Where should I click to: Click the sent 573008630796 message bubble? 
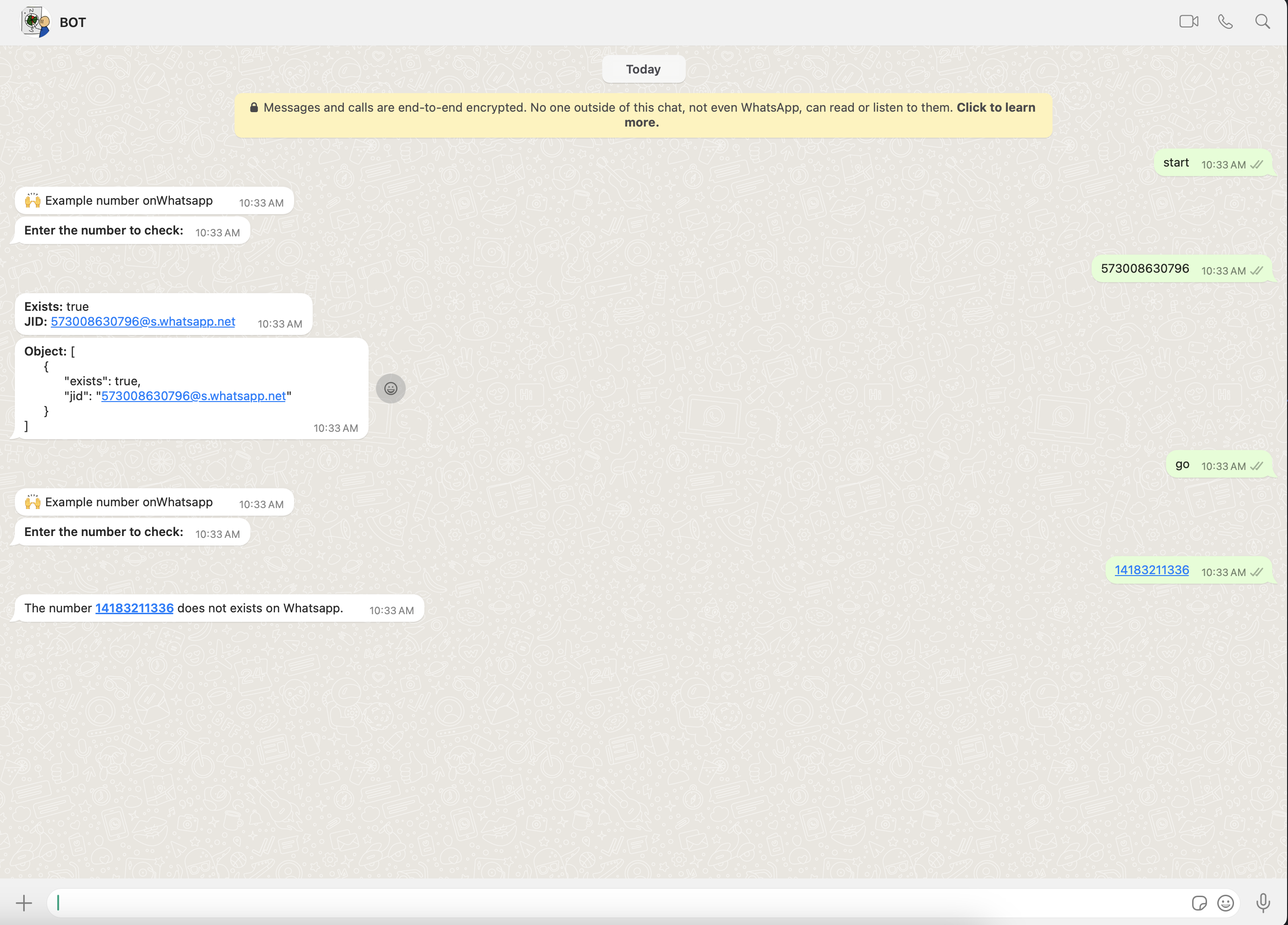pos(1144,268)
